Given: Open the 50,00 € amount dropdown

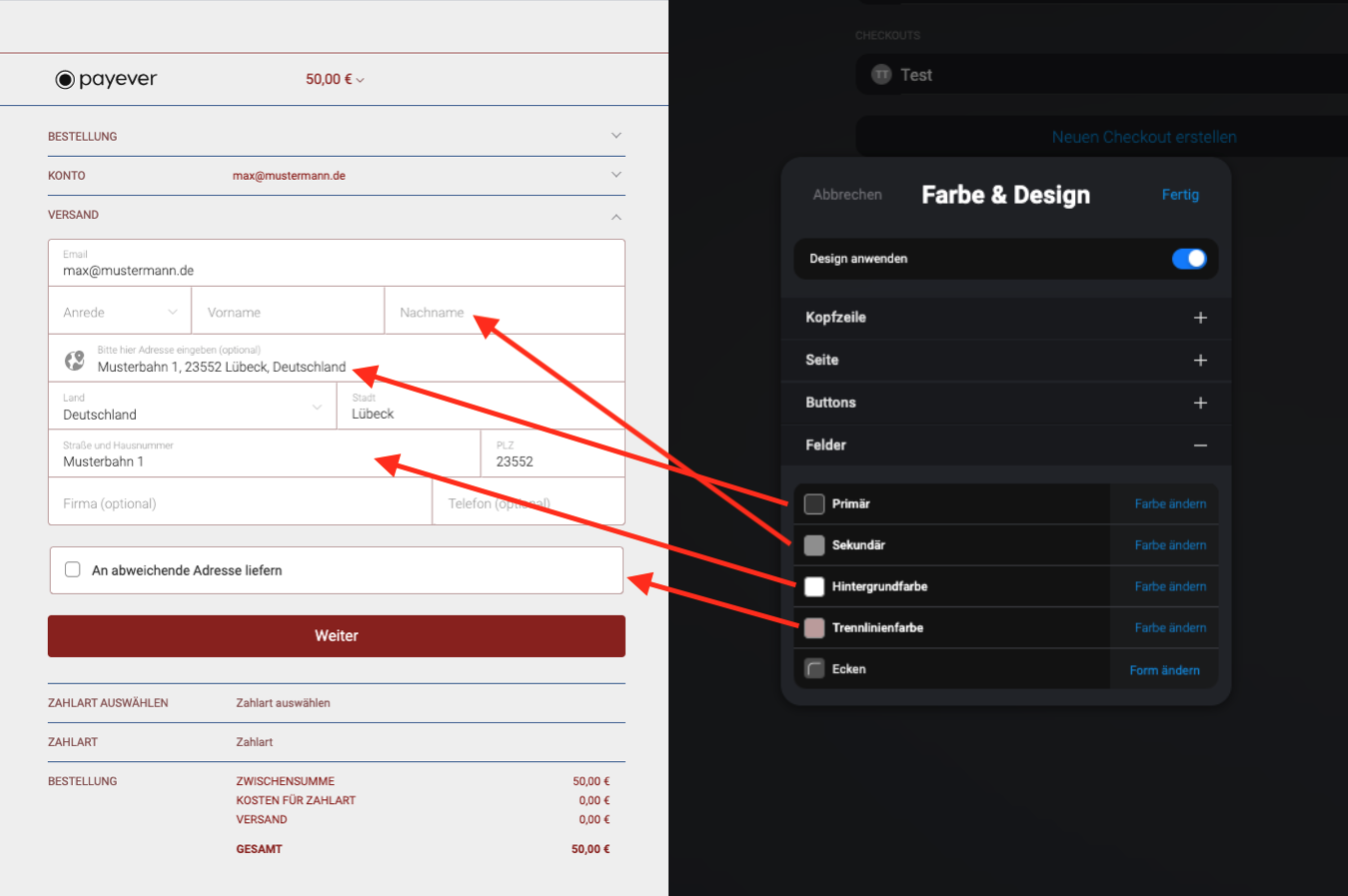Looking at the screenshot, I should click(x=335, y=79).
